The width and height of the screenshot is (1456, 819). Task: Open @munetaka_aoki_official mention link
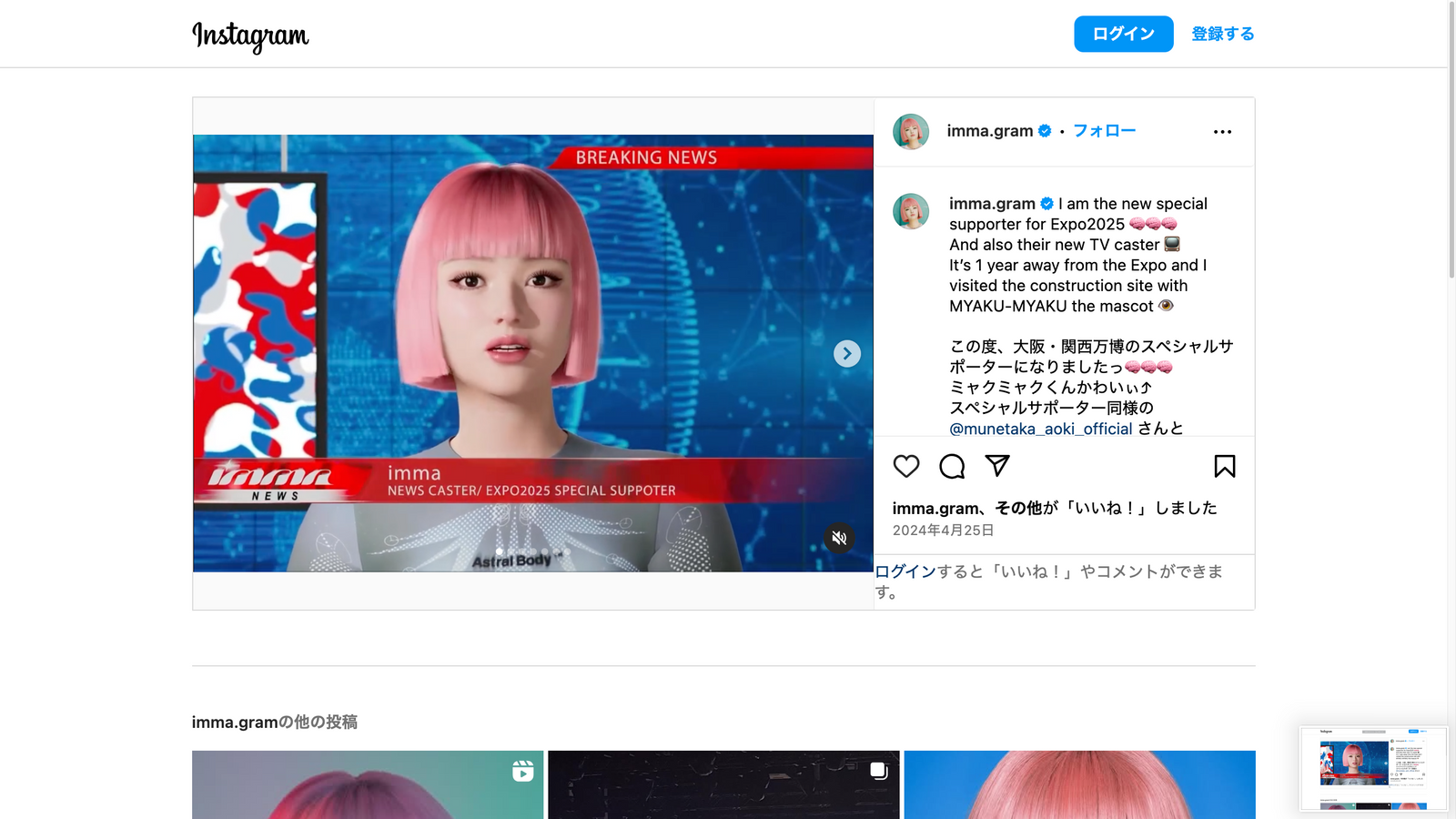[x=1040, y=429]
